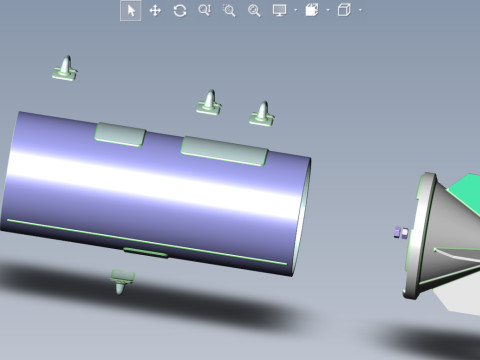This screenshot has width=480, height=360.
Task: Select the Zoom to area tool
Action: click(229, 11)
